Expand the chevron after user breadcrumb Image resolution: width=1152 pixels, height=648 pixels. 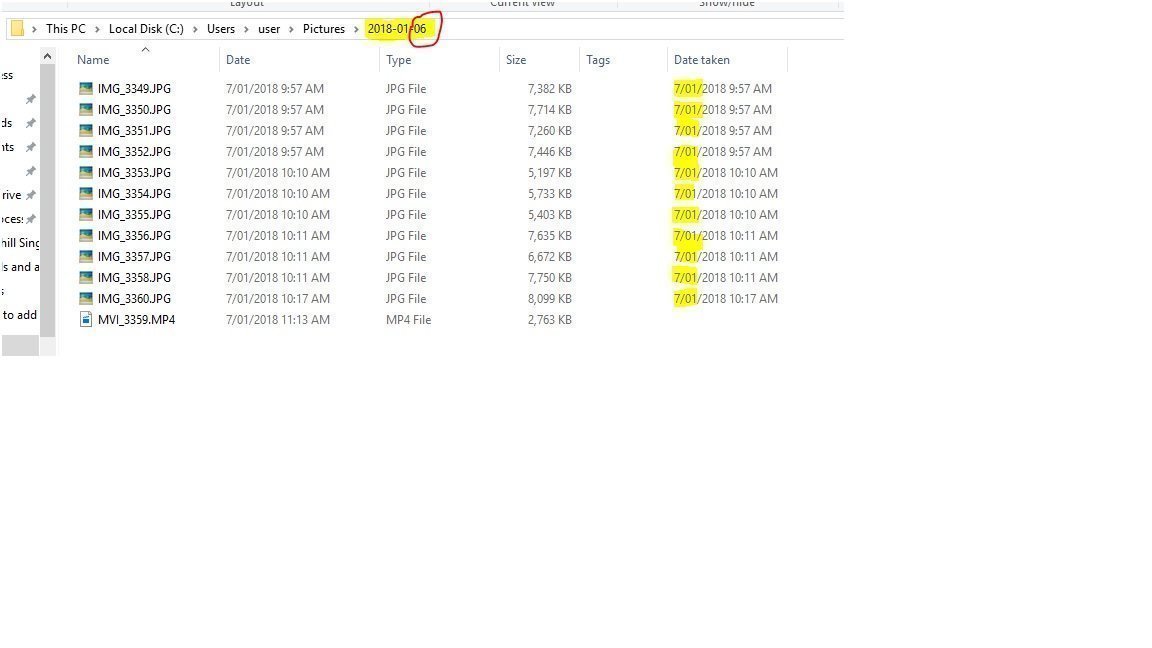coord(291,29)
